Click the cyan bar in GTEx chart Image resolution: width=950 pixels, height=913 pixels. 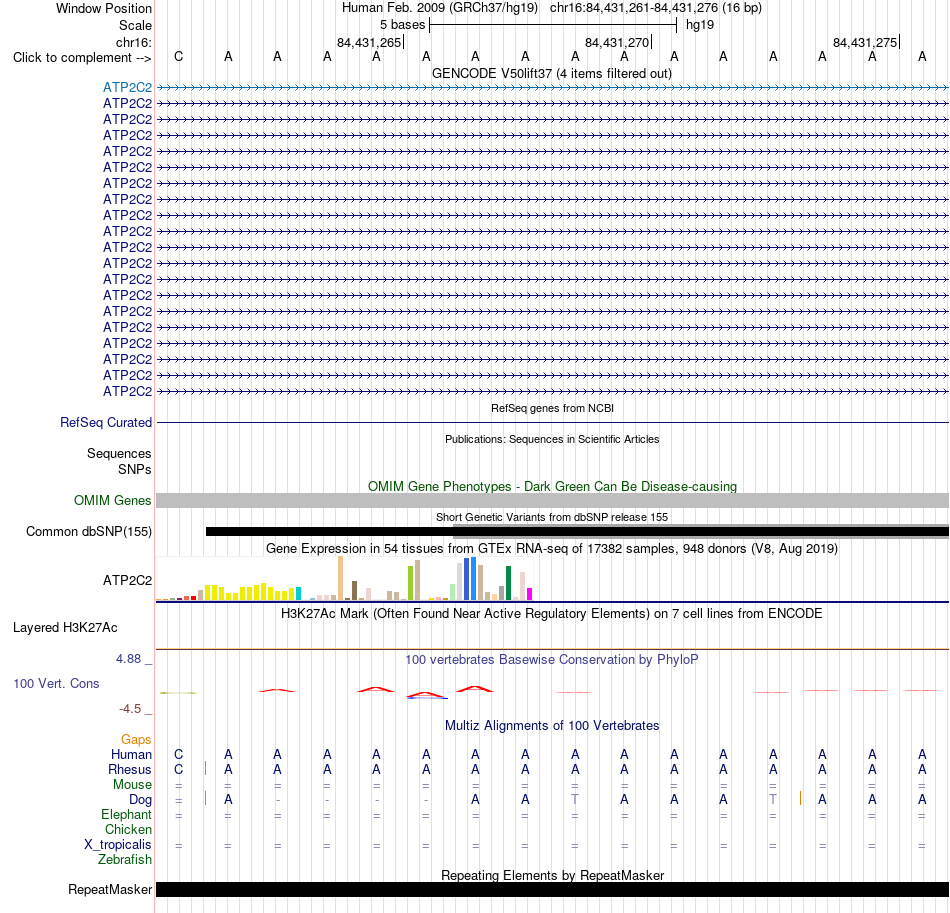pos(298,593)
